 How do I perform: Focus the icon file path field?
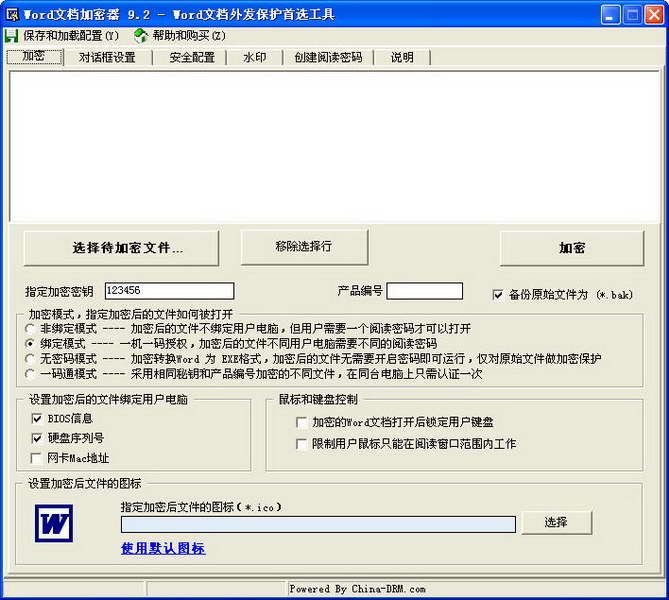(318, 524)
